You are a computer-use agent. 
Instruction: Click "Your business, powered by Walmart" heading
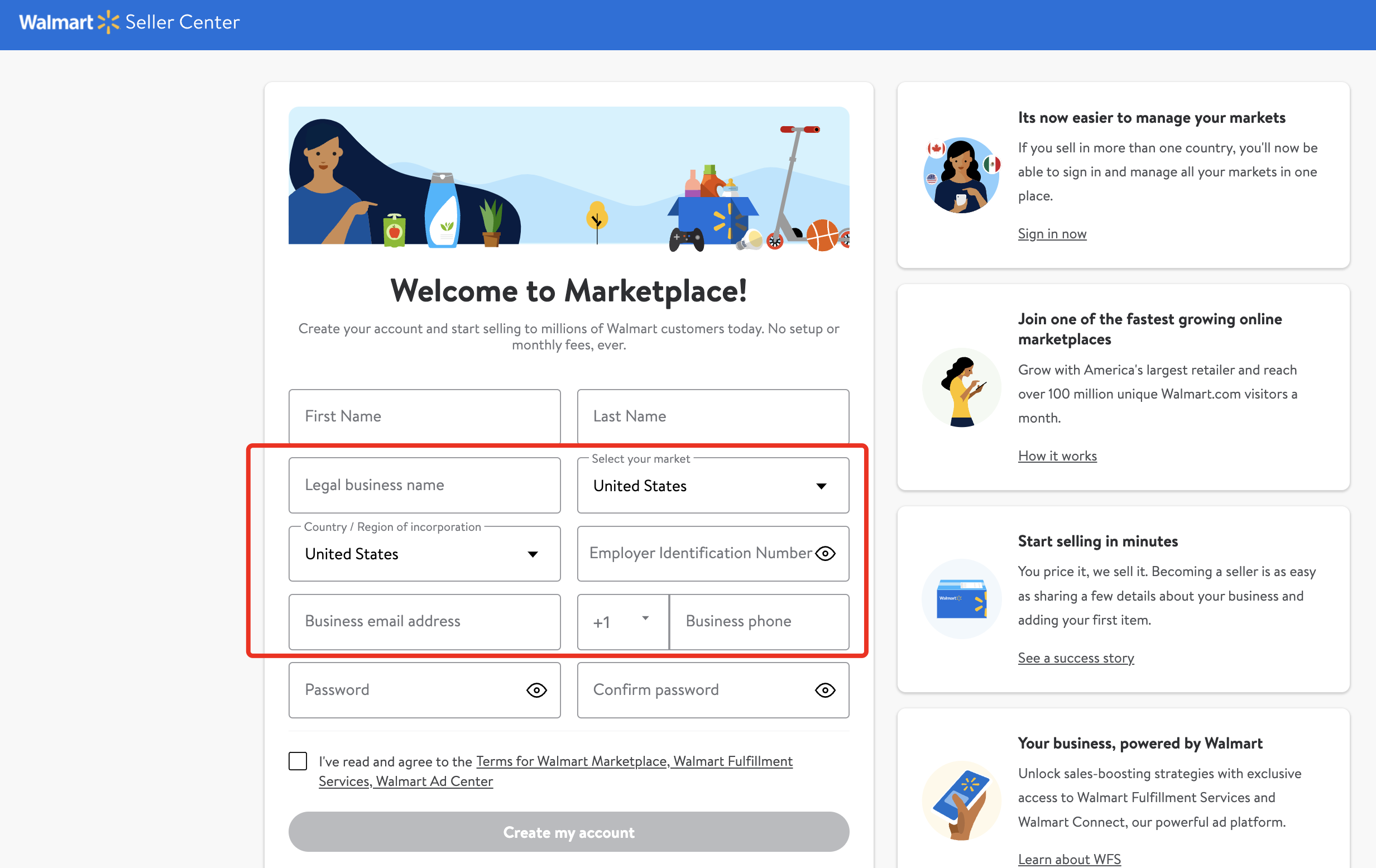click(x=1140, y=744)
